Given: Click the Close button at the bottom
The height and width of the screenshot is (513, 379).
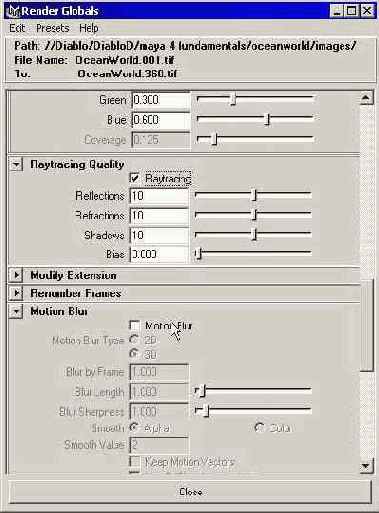Looking at the screenshot, I should pyautogui.click(x=190, y=492).
